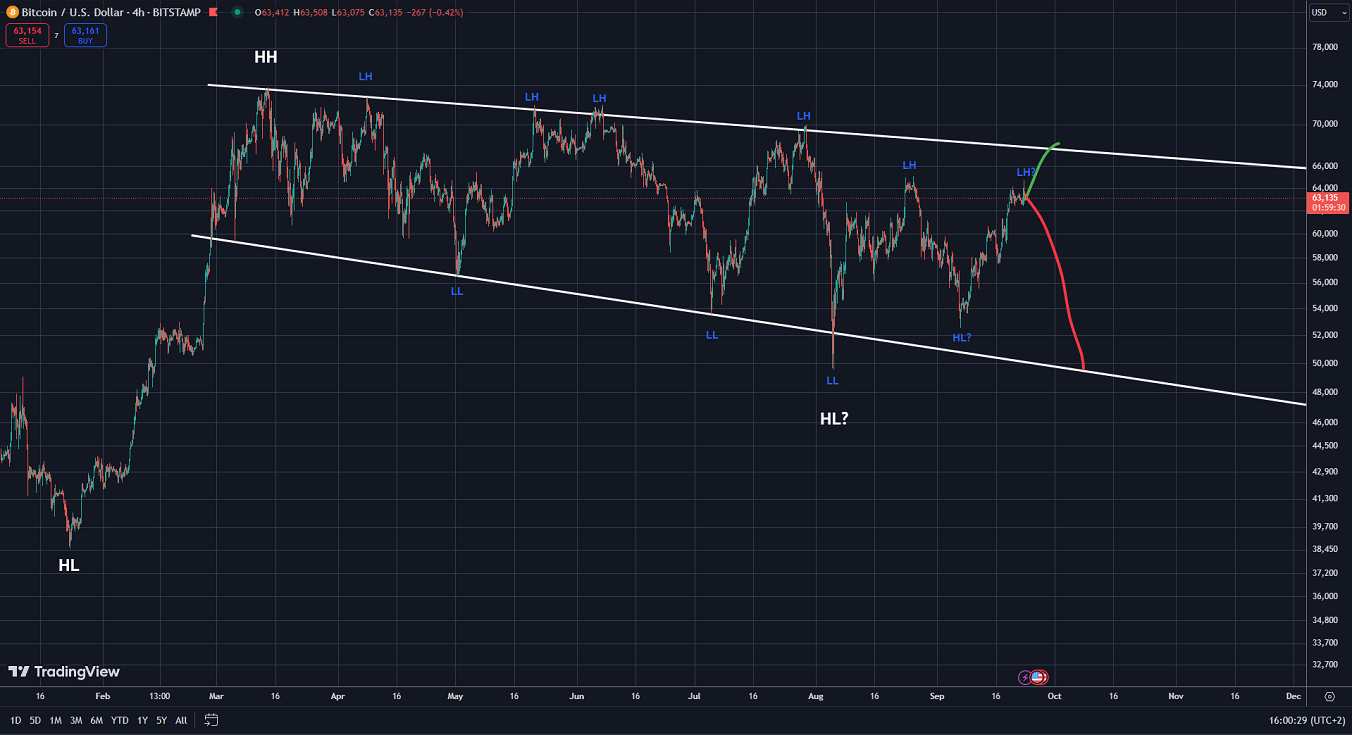
Task: Select the All time range
Action: pyautogui.click(x=181, y=720)
